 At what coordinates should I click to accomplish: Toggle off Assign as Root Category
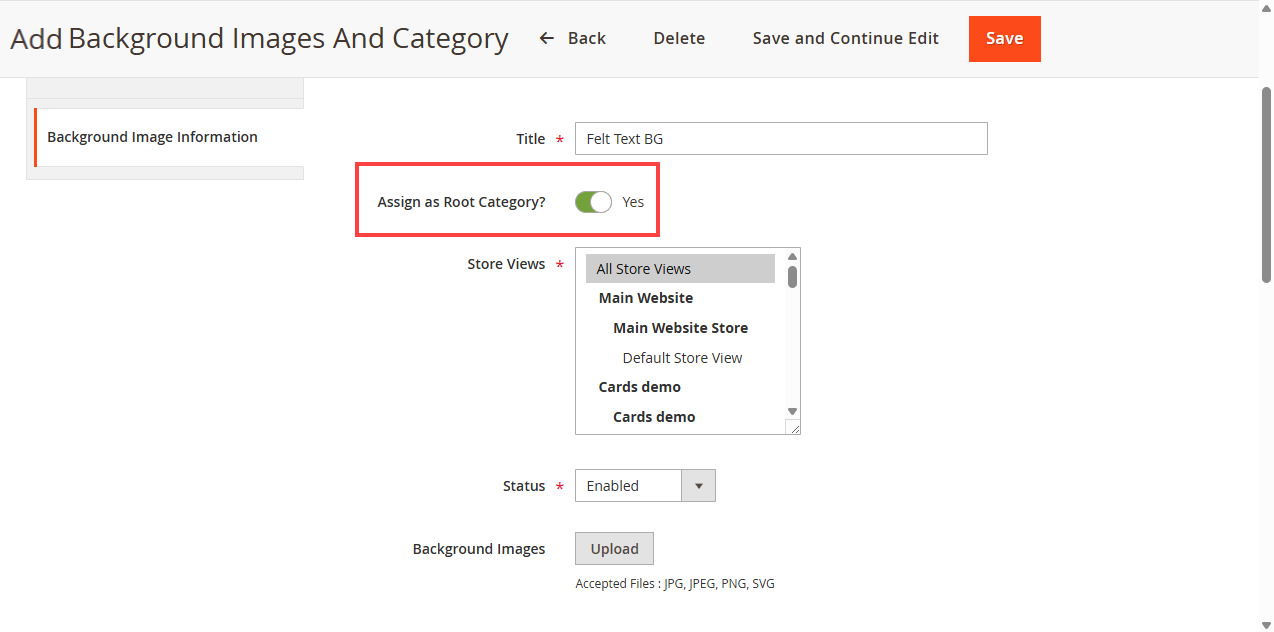click(x=593, y=202)
